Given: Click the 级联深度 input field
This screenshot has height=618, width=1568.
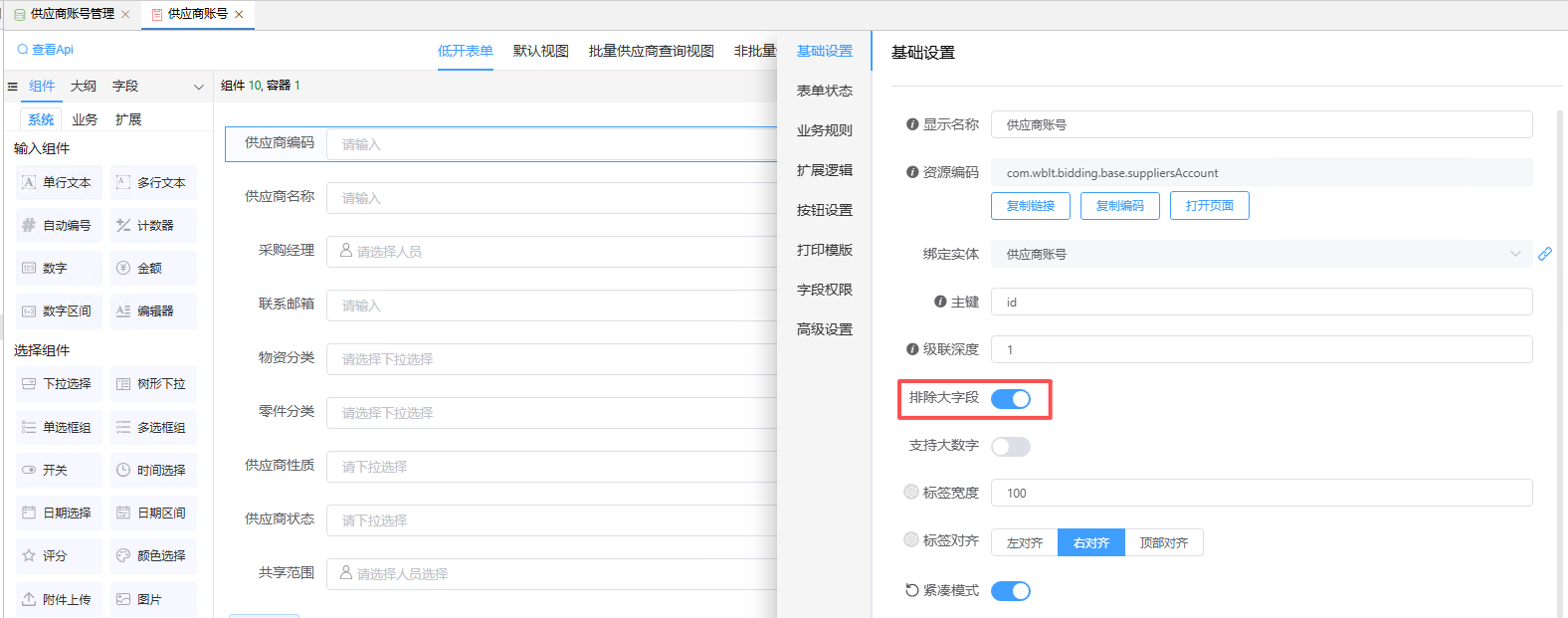Looking at the screenshot, I should [1262, 349].
